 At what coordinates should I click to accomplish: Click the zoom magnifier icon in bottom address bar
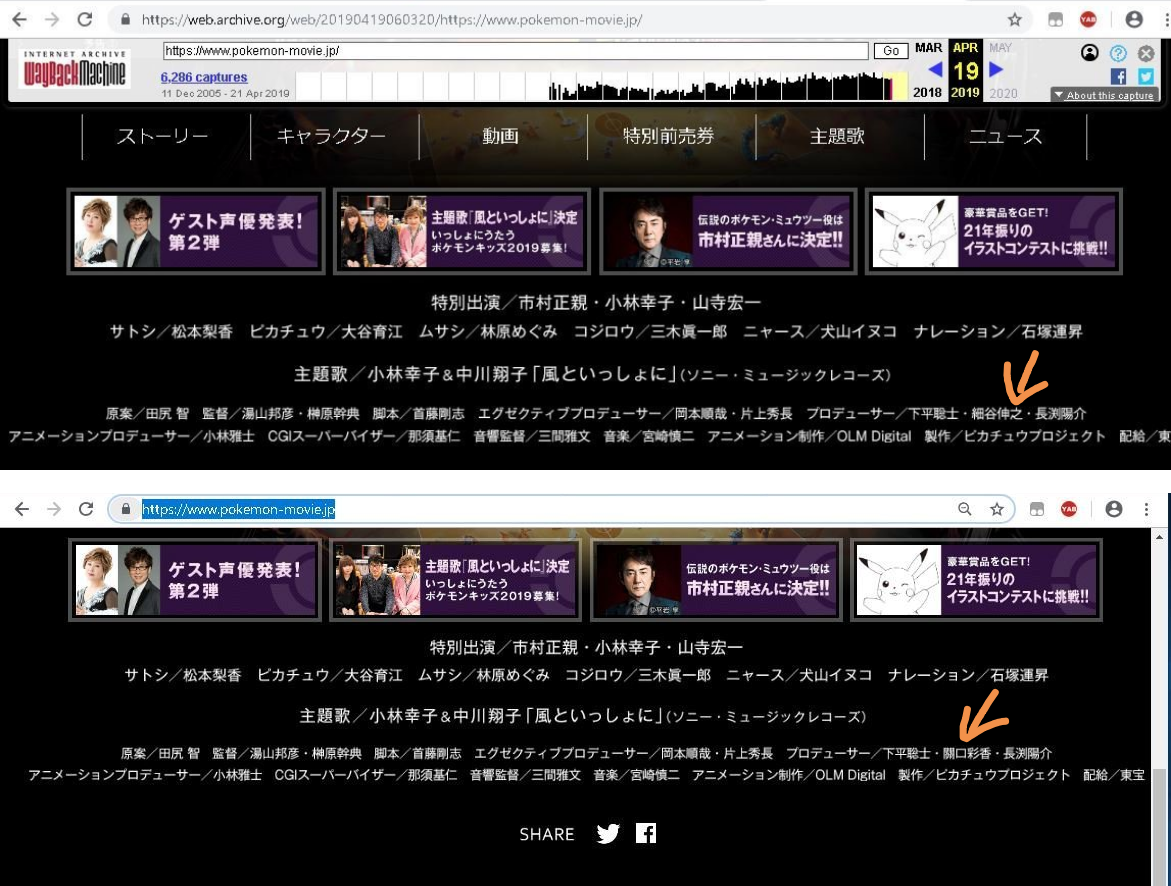tap(965, 509)
